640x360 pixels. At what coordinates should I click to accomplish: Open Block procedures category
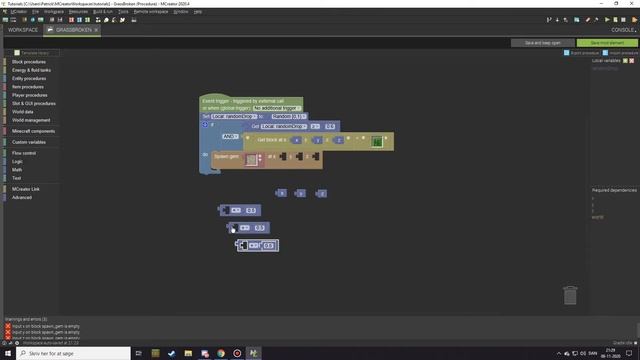click(x=29, y=62)
